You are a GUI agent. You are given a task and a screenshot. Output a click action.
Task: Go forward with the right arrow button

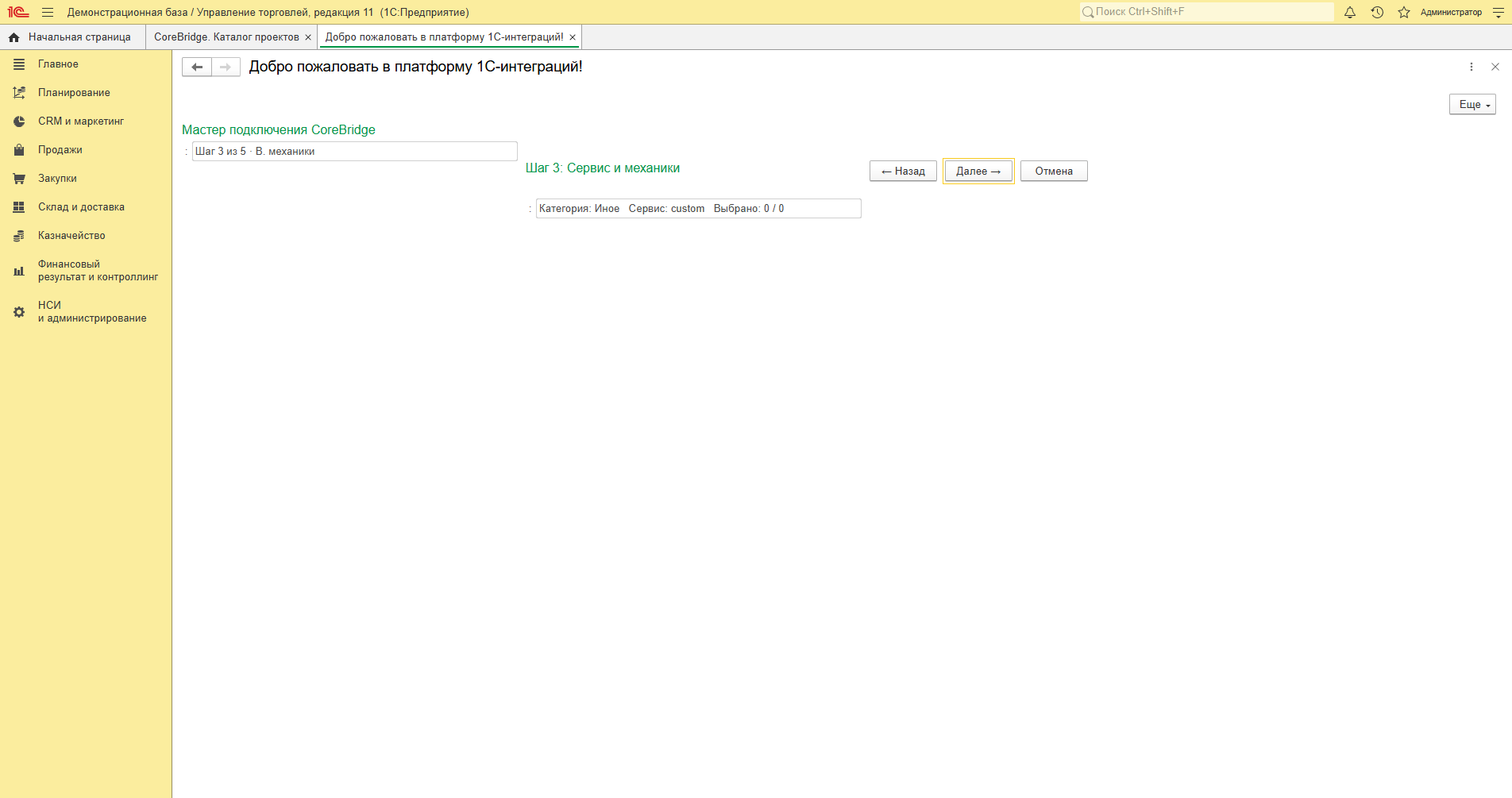tap(226, 67)
